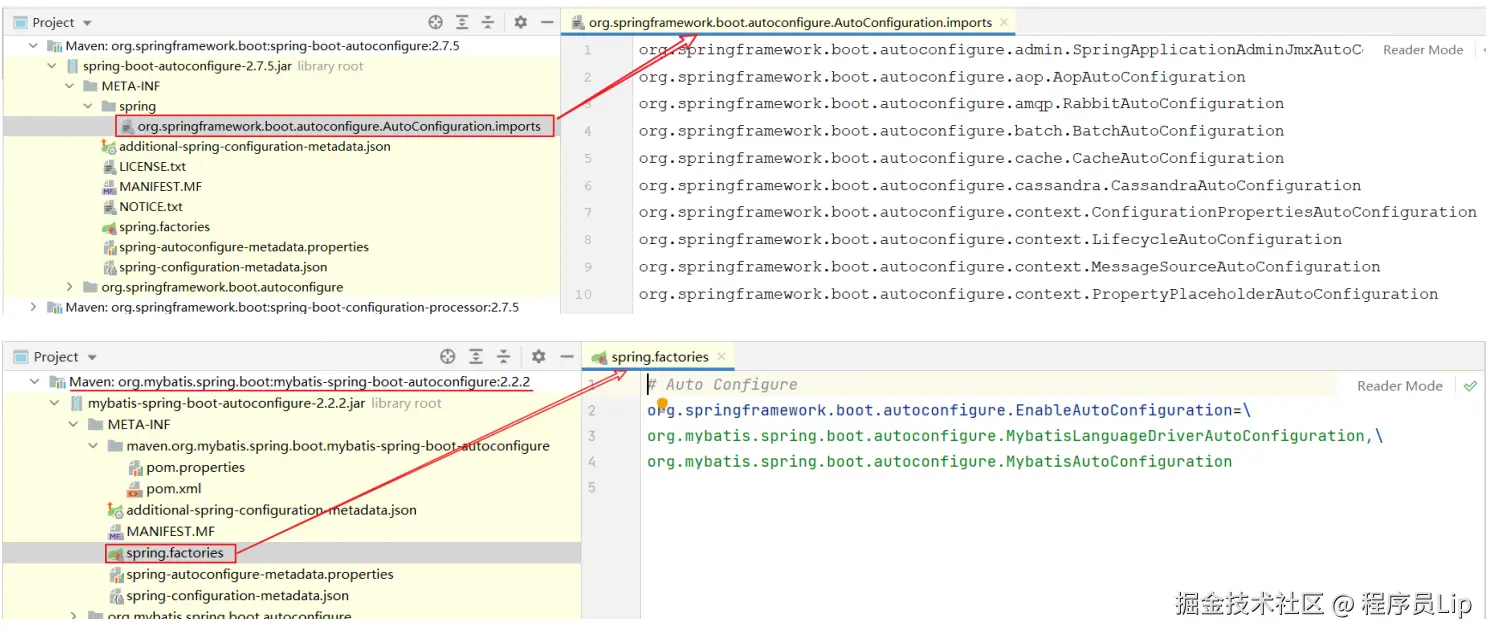
Task: Expand org.springframework.boot.autoconfigure package node
Action: pyautogui.click(x=70, y=287)
